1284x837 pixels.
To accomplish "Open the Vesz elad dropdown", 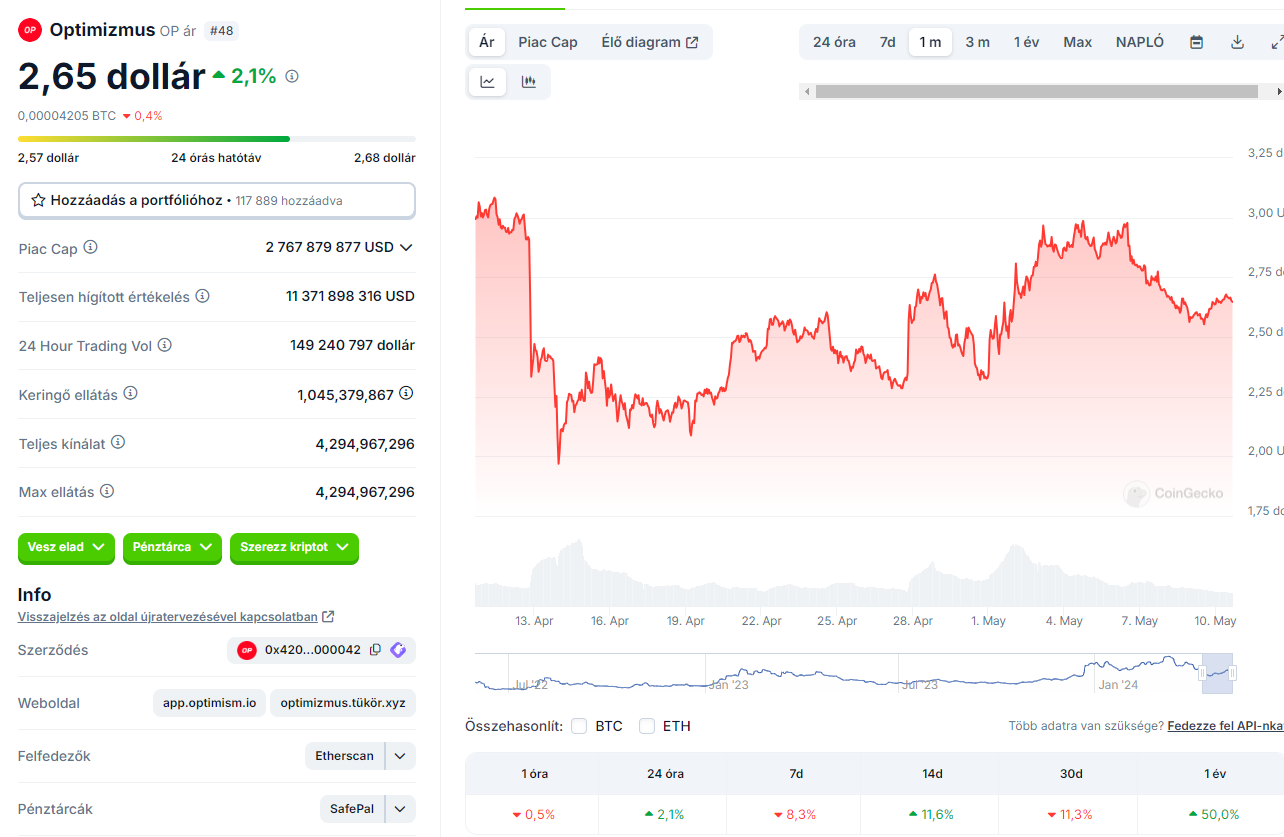I will pyautogui.click(x=66, y=548).
